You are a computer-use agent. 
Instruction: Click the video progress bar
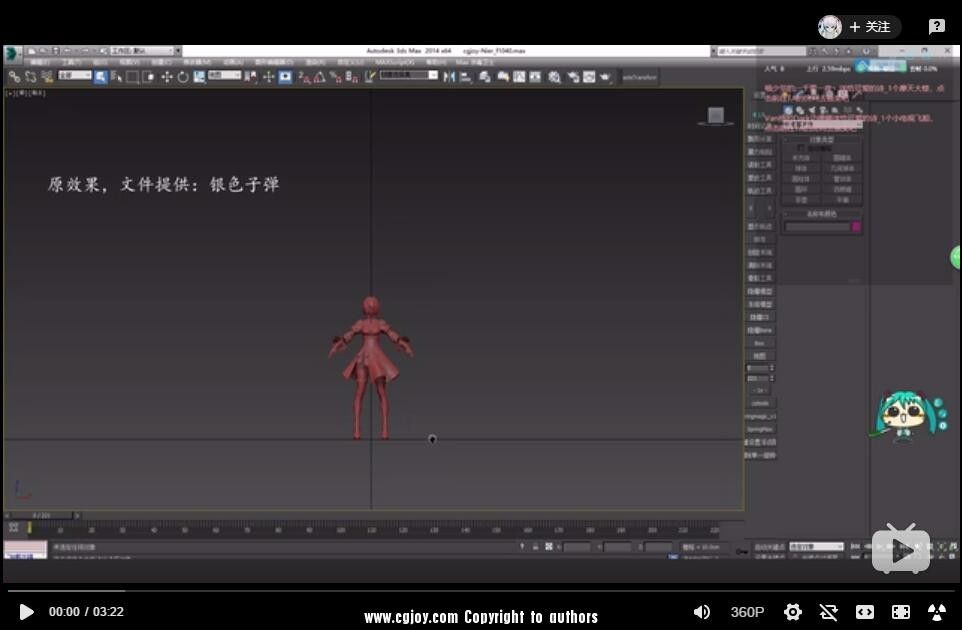click(x=481, y=591)
